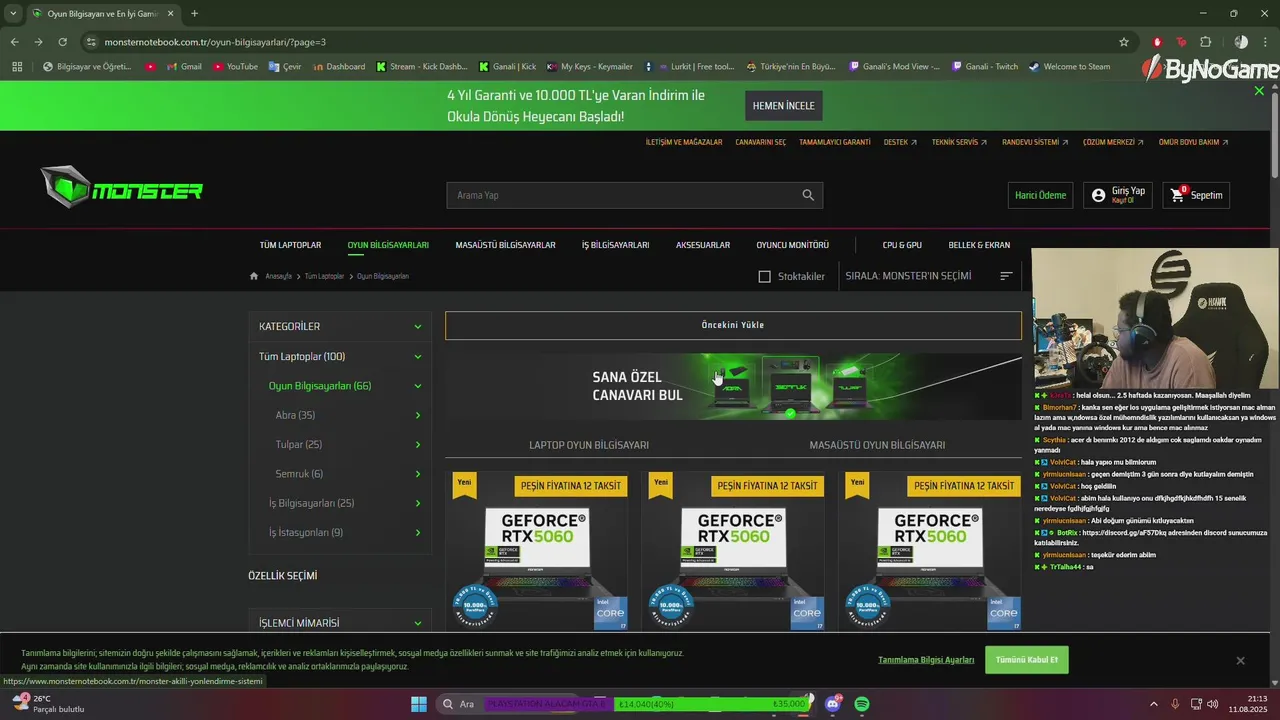Accept cookies with Tümünü Kabul Et
The width and height of the screenshot is (1280, 720).
pyautogui.click(x=1026, y=660)
